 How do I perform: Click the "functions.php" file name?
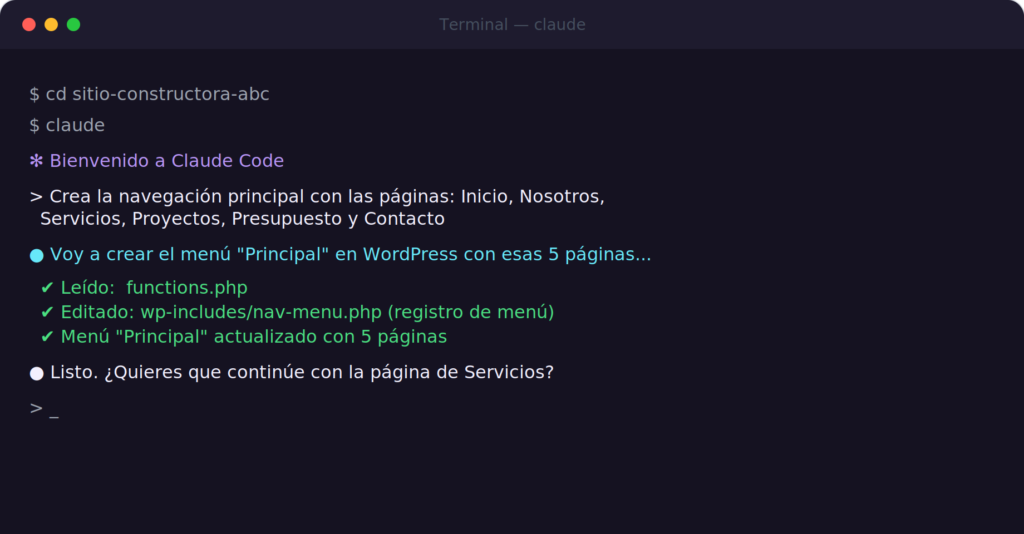tap(187, 288)
